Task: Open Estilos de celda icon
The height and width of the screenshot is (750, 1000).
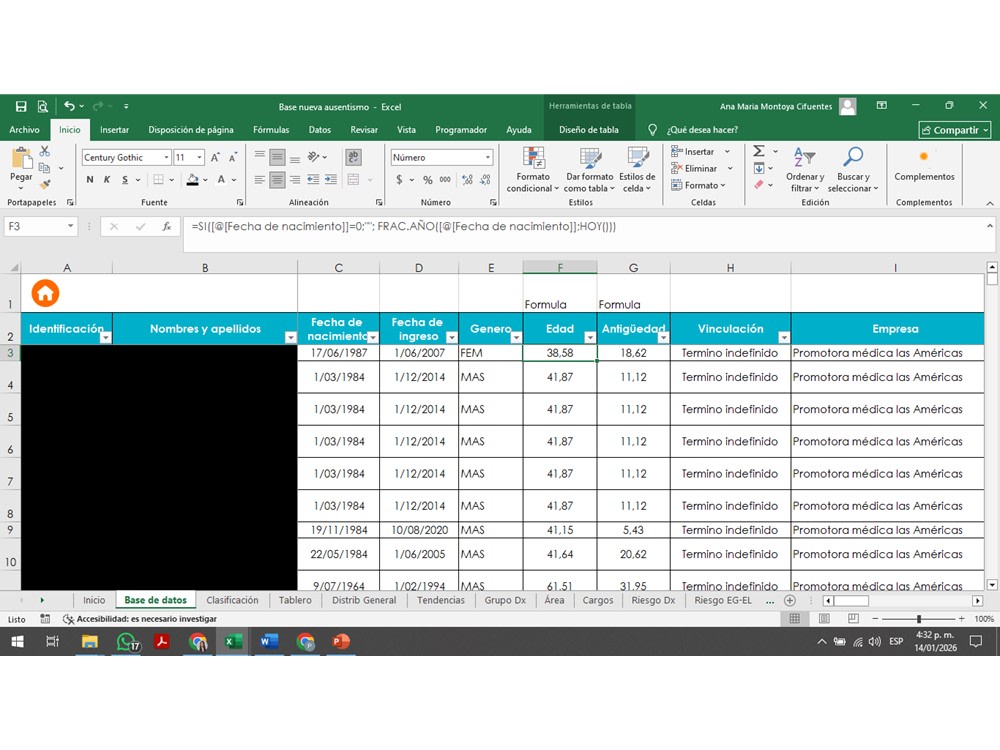Action: (x=637, y=158)
